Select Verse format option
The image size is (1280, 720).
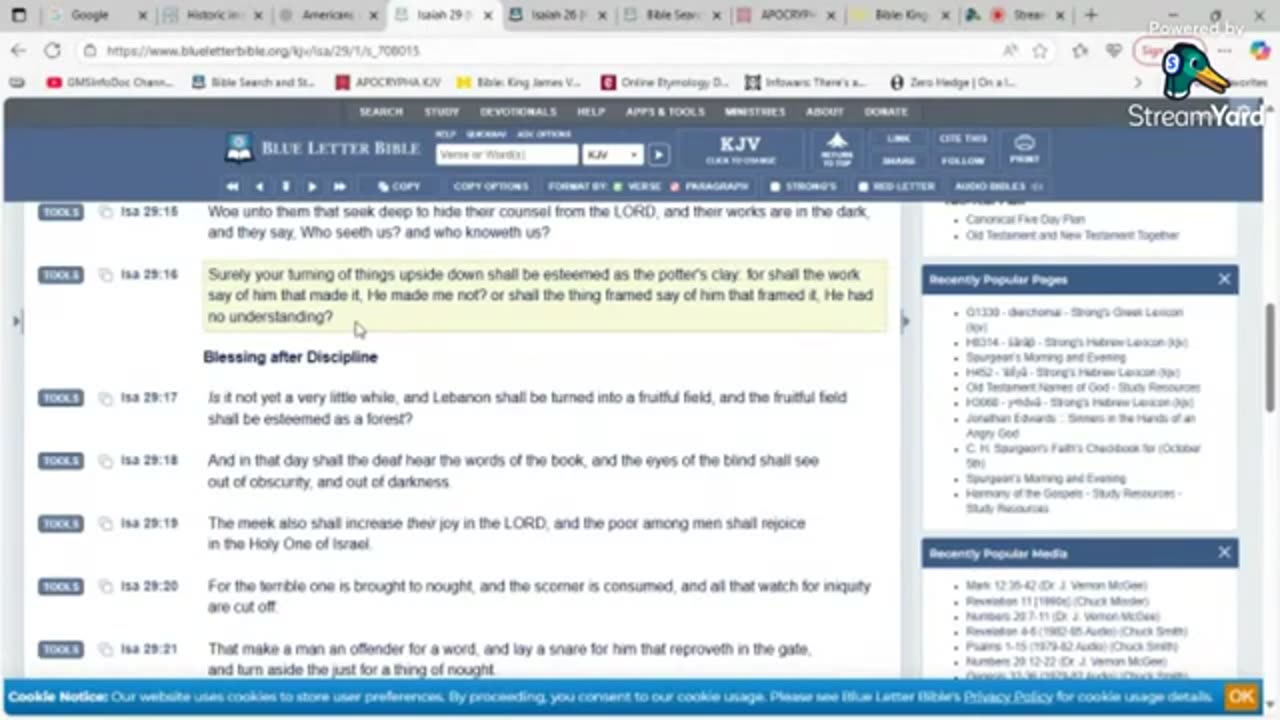coord(637,187)
